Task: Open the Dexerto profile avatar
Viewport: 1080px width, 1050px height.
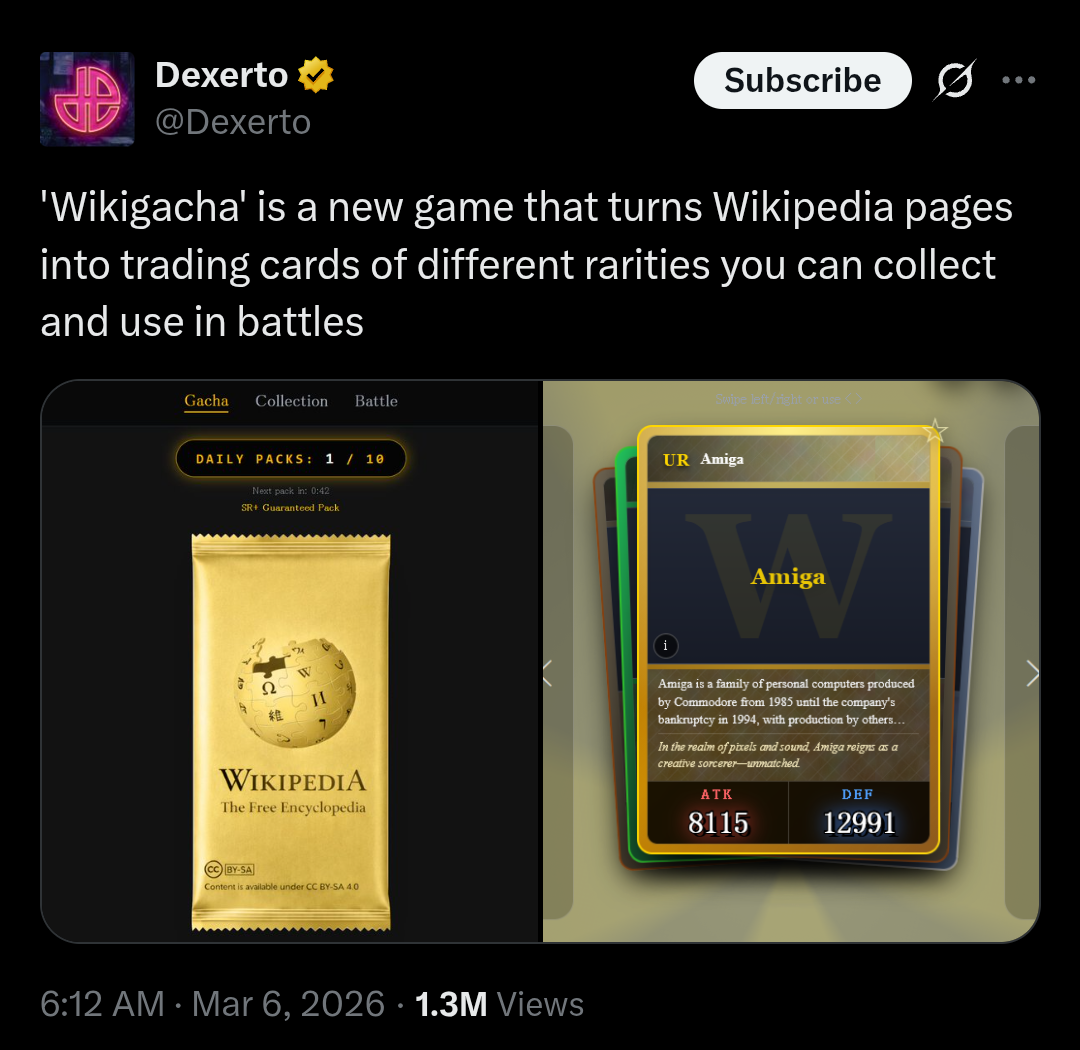Action: (87, 99)
